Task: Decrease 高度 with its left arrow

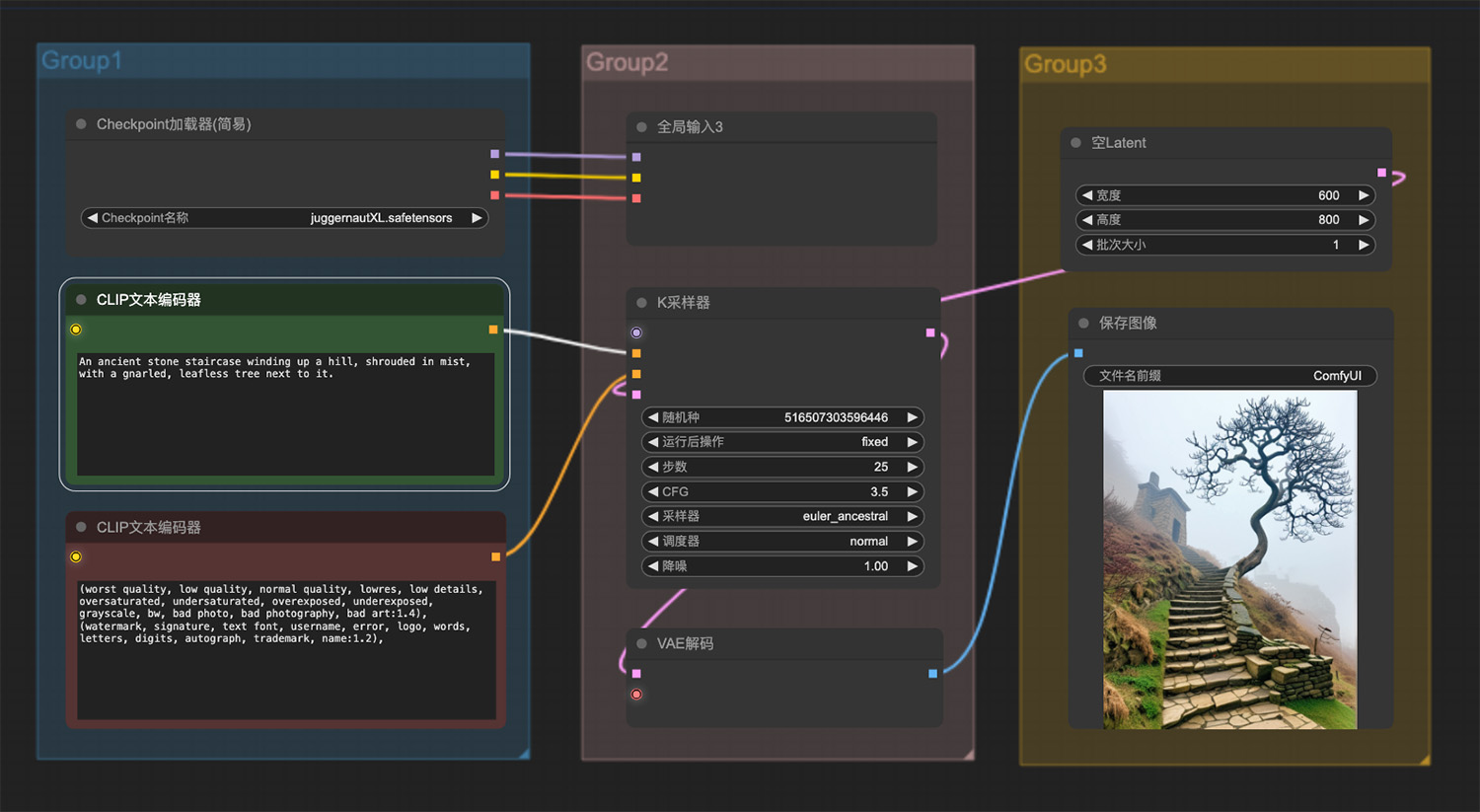Action: tap(1087, 220)
